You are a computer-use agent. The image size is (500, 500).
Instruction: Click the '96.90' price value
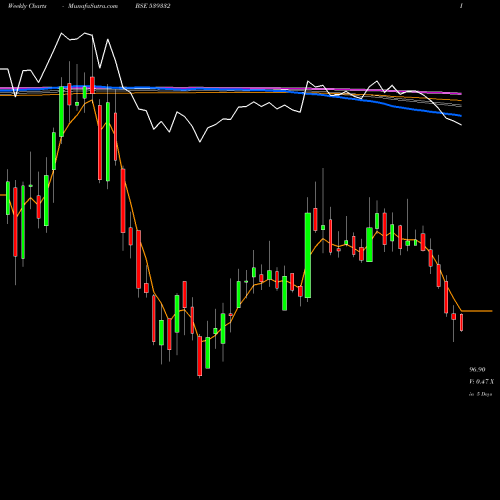pyautogui.click(x=477, y=369)
